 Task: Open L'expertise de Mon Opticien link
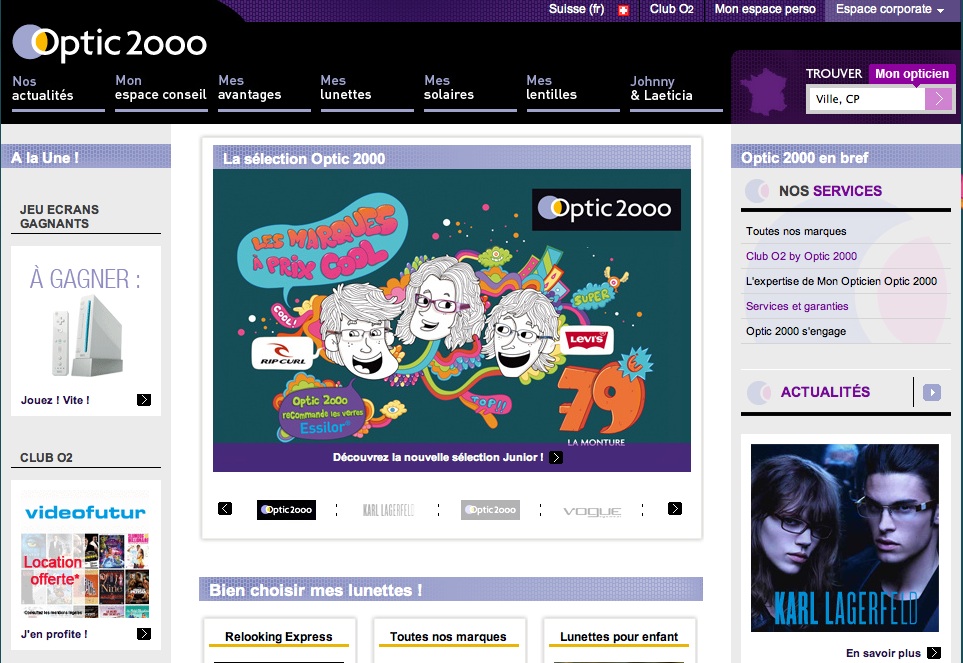[841, 281]
